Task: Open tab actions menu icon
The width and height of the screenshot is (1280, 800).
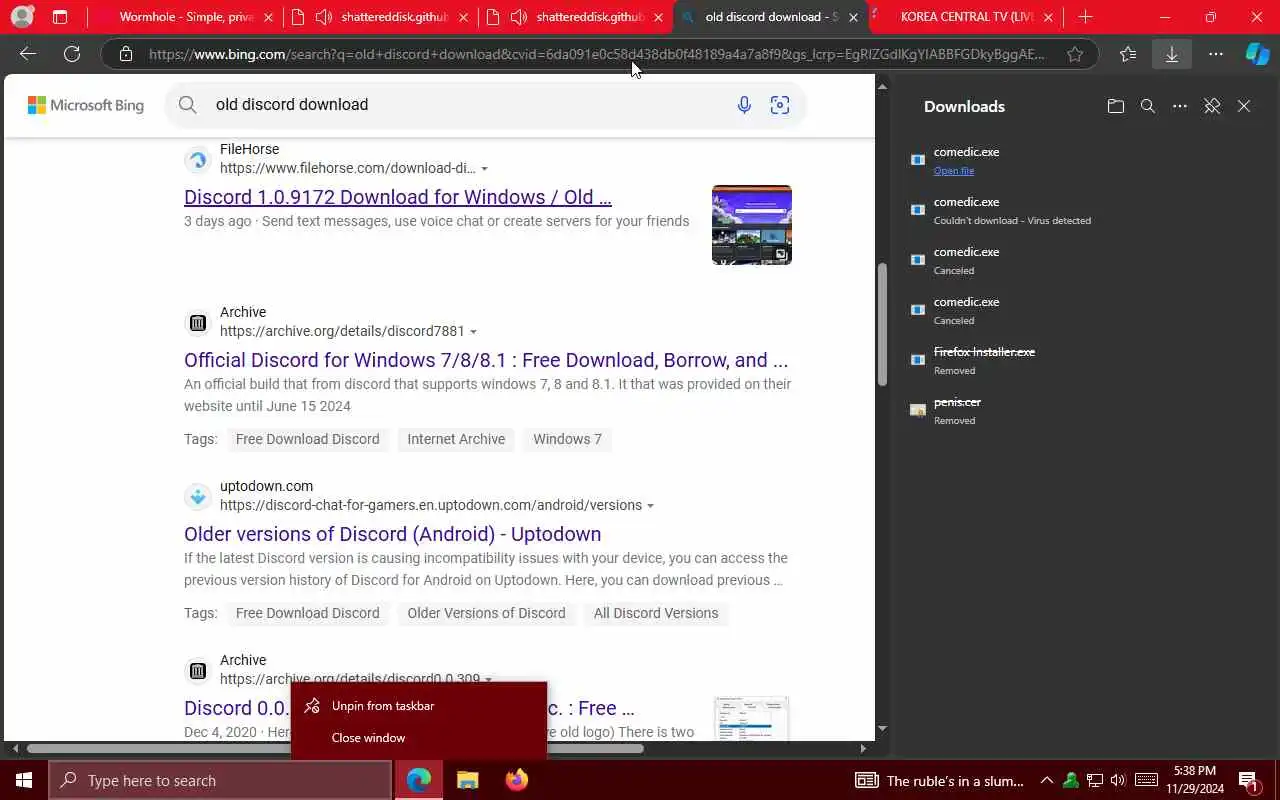Action: [x=60, y=17]
